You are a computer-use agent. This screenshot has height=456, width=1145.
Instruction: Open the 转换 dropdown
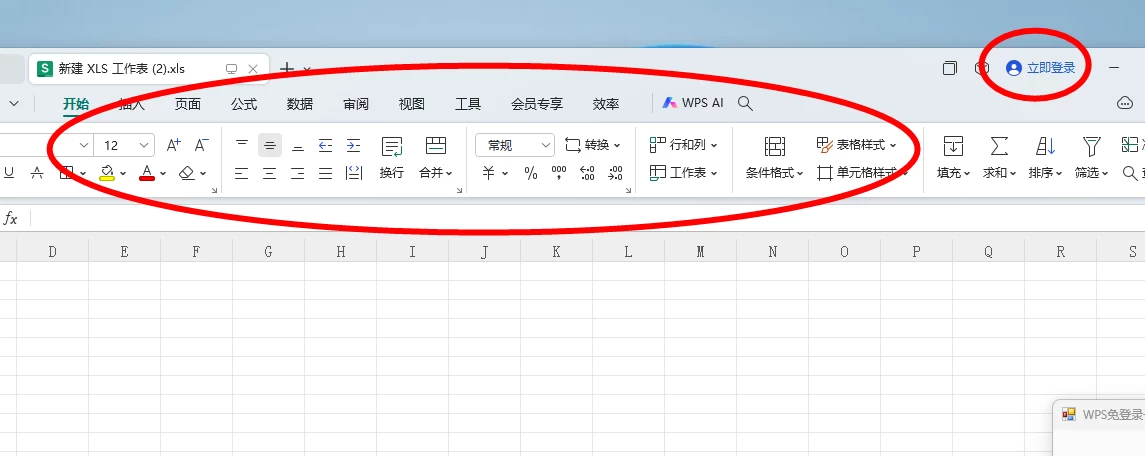593,145
